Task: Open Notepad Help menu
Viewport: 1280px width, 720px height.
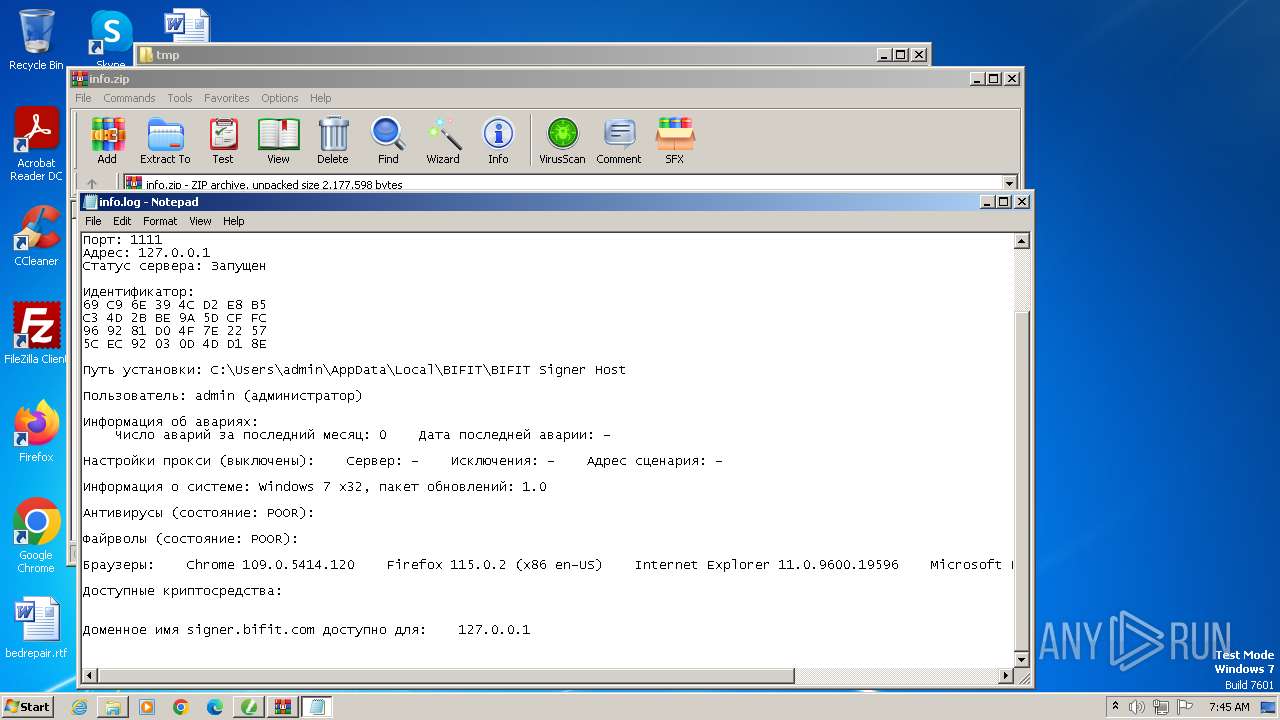Action: pyautogui.click(x=233, y=221)
